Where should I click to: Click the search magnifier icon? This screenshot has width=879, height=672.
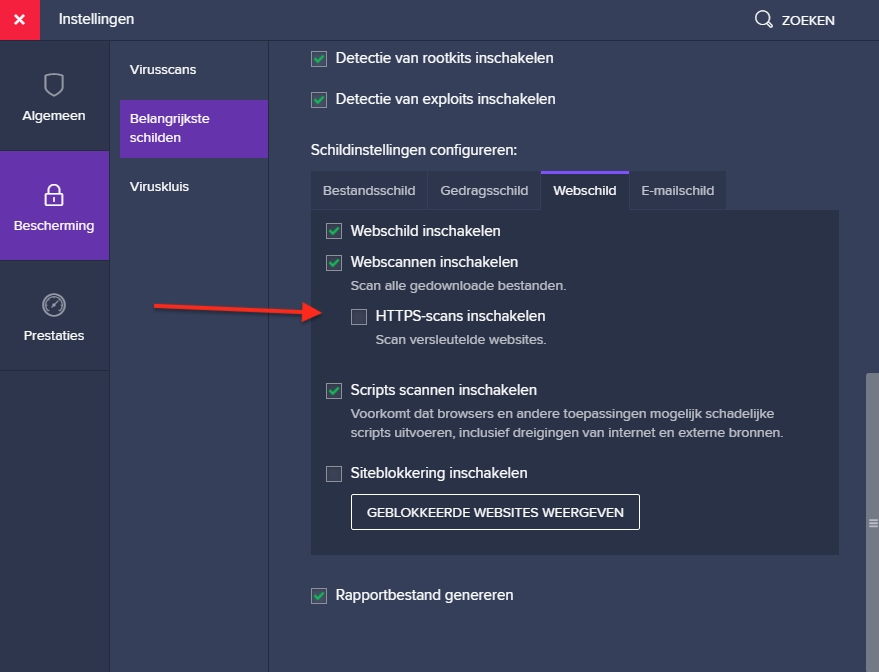coord(764,20)
